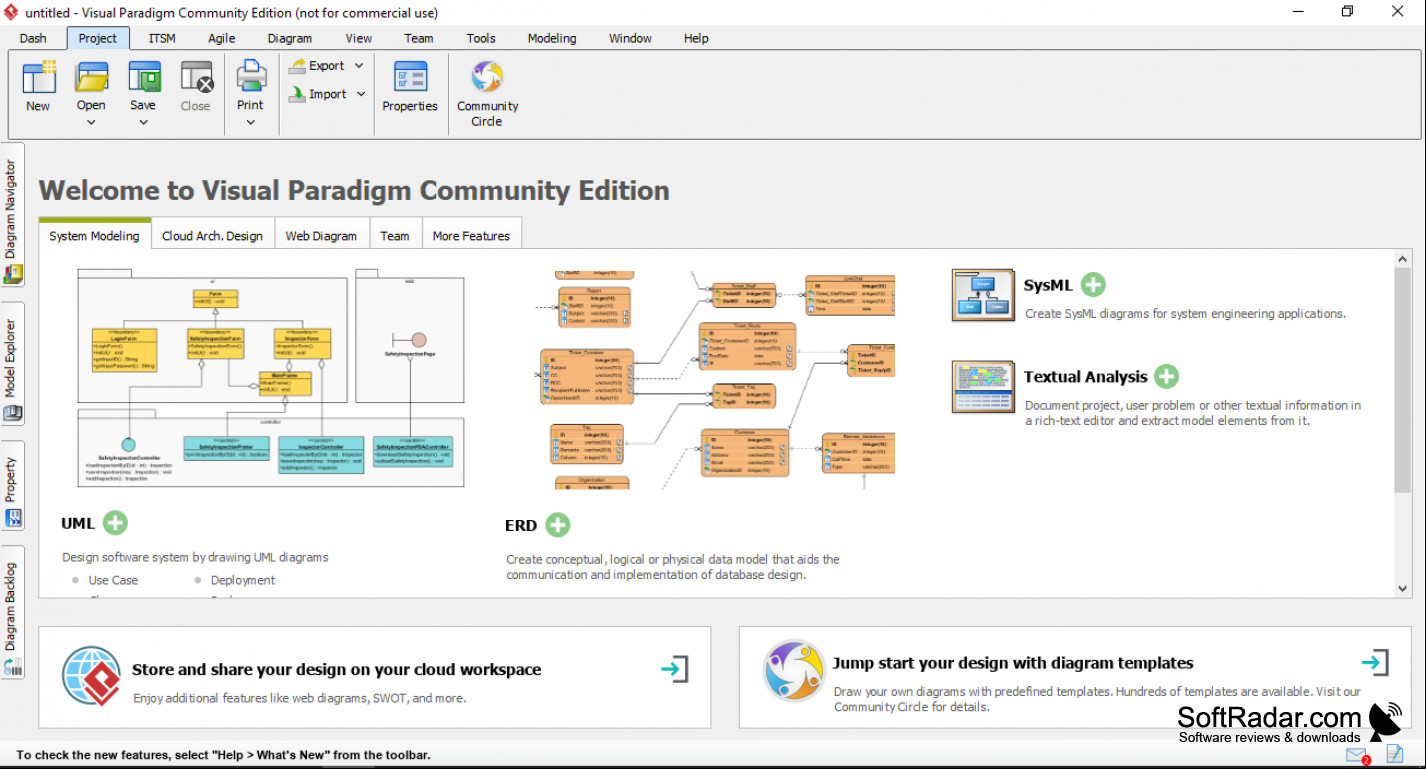This screenshot has width=1426, height=769.
Task: Open the Tools menu
Action: (481, 38)
